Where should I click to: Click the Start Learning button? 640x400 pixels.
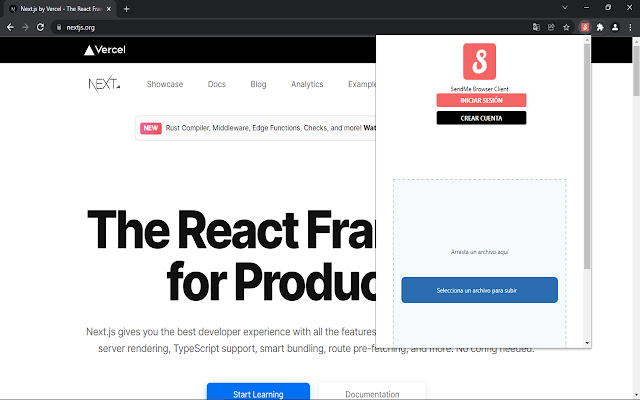click(258, 391)
